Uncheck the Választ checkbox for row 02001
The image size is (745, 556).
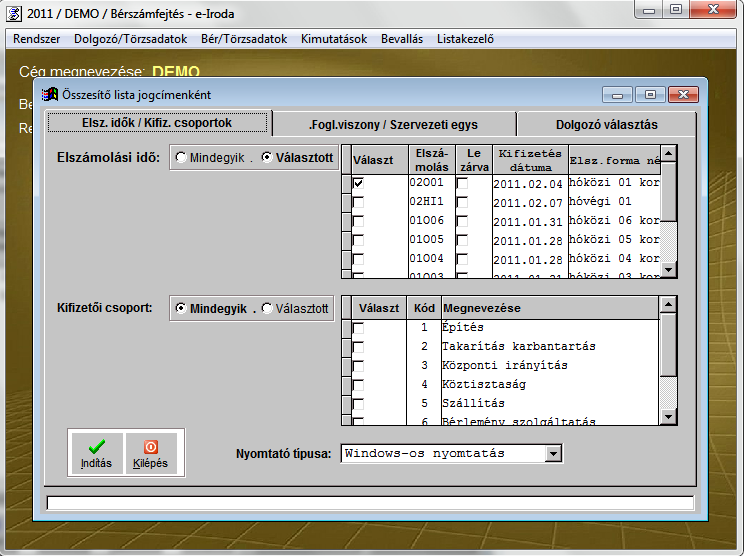click(x=359, y=184)
